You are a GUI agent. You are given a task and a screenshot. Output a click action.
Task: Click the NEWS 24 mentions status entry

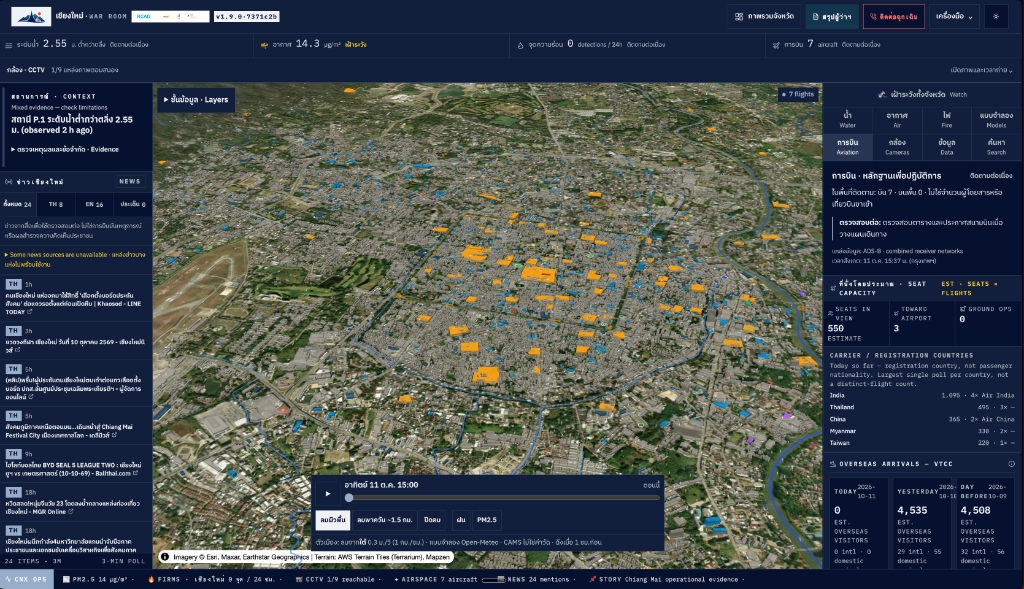coord(539,579)
